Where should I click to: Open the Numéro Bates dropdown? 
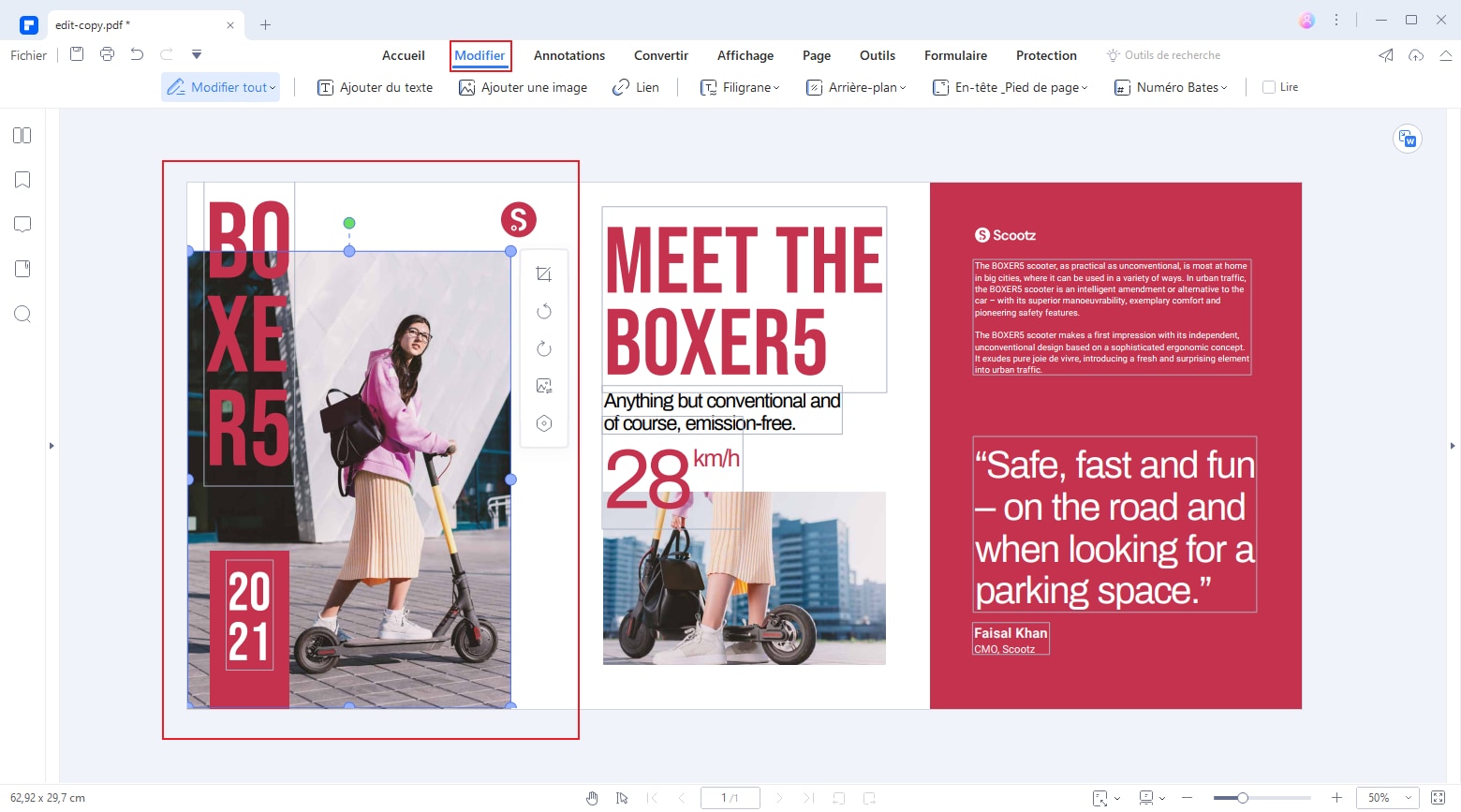coord(1171,87)
